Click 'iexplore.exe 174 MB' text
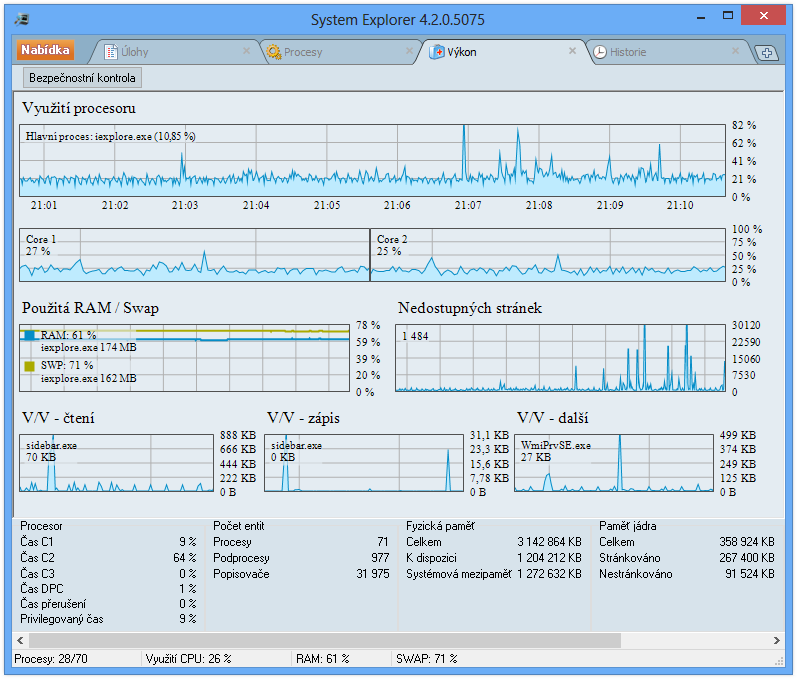The height and width of the screenshot is (679, 797). point(88,348)
